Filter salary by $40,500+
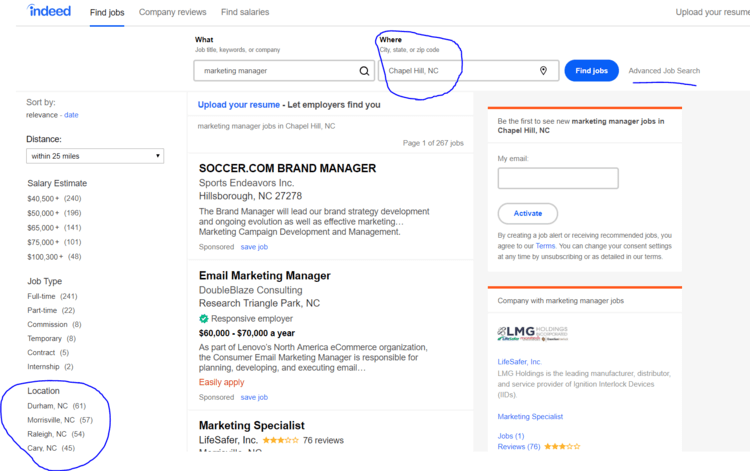The height and width of the screenshot is (471, 750). (54, 198)
